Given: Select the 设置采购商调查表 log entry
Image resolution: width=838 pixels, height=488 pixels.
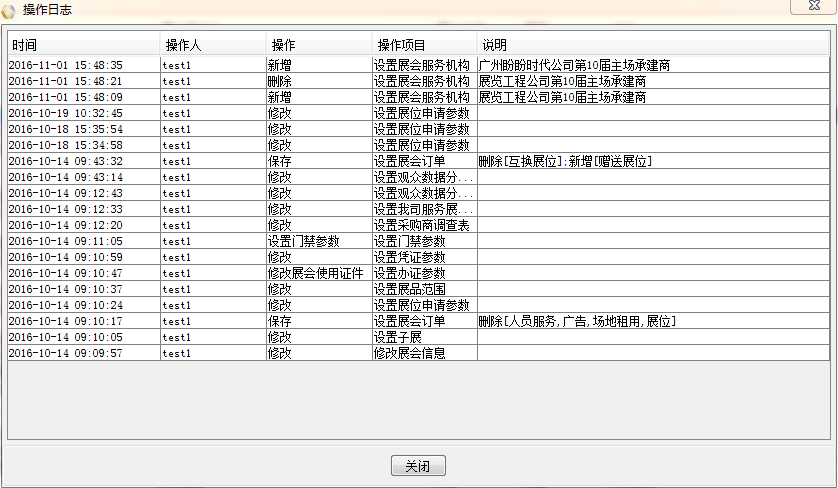Looking at the screenshot, I should (x=421, y=225).
